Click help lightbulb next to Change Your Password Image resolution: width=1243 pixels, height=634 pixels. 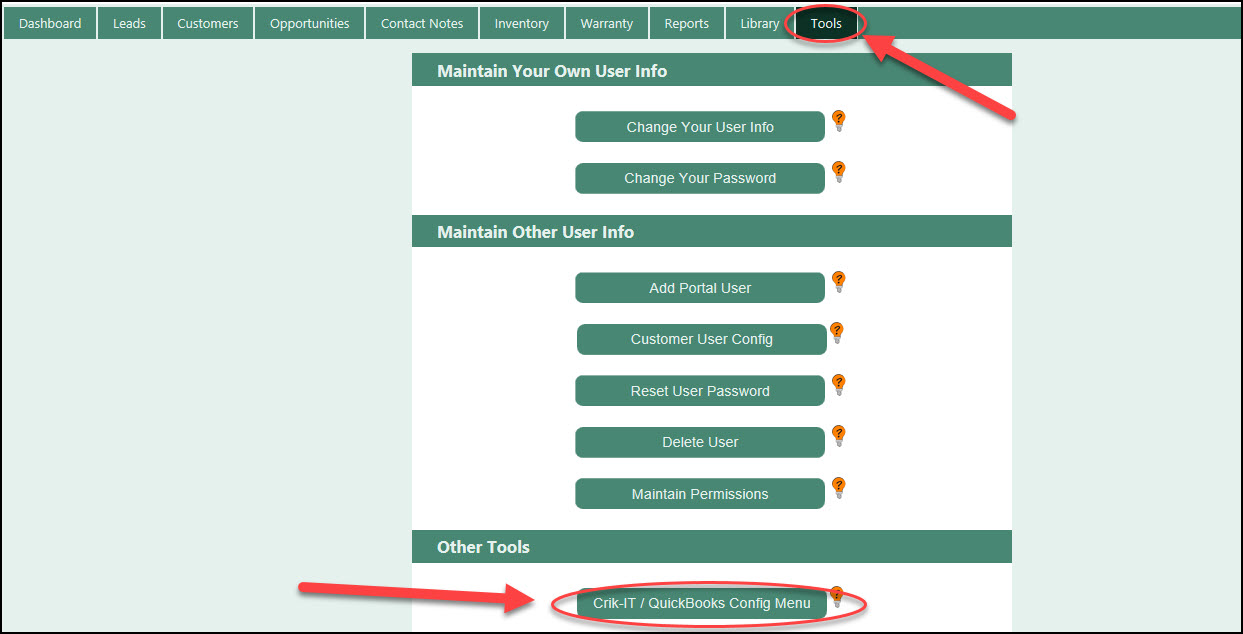[839, 172]
